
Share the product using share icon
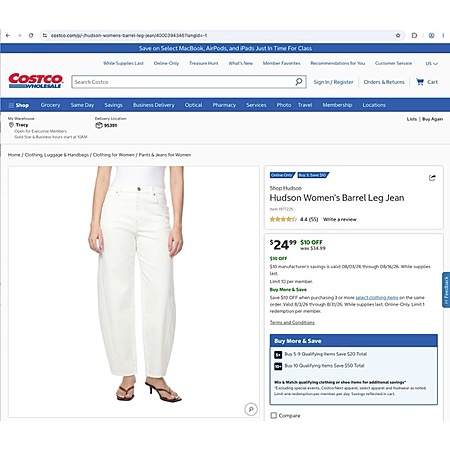tap(432, 178)
